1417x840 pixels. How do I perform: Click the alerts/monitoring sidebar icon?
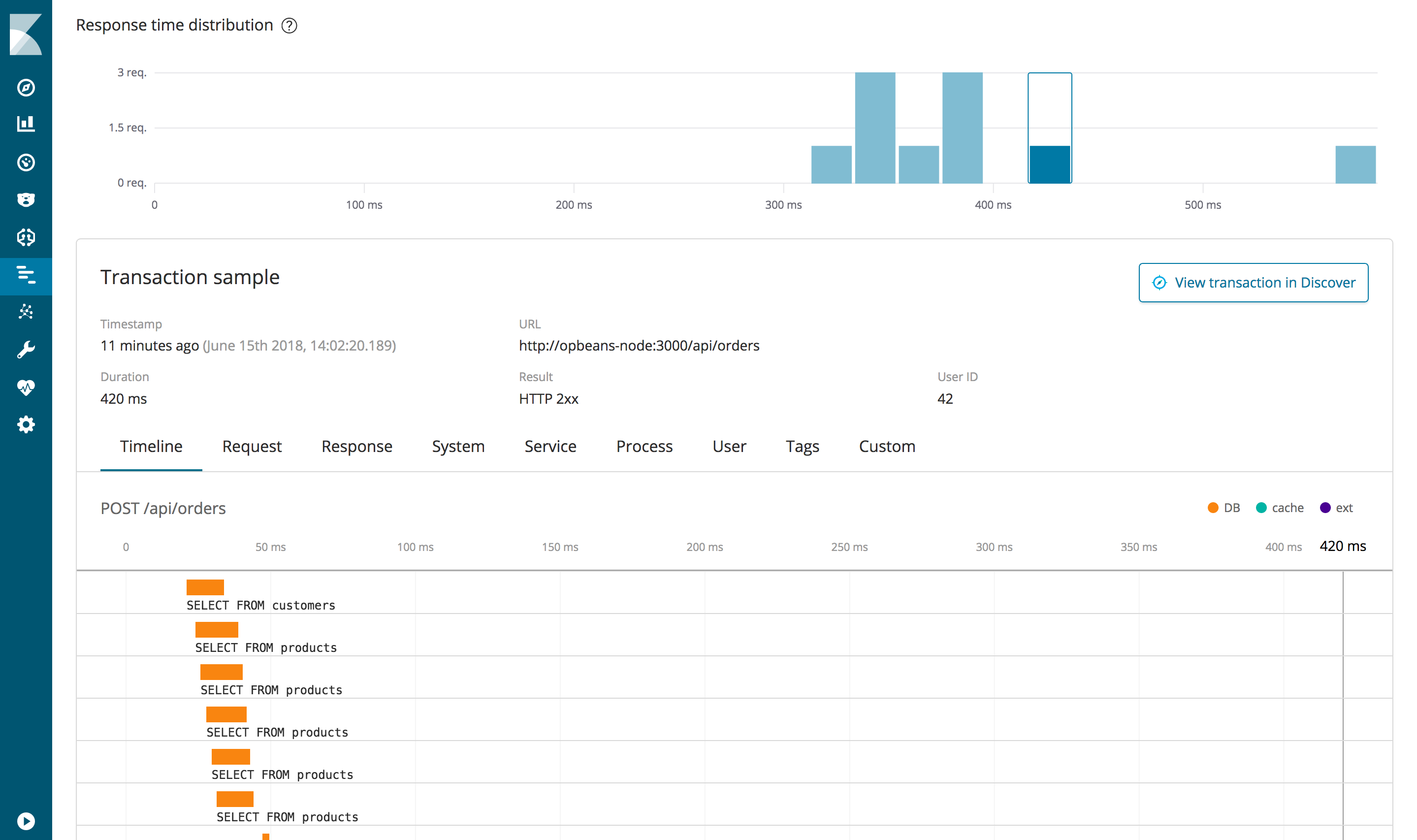(27, 386)
